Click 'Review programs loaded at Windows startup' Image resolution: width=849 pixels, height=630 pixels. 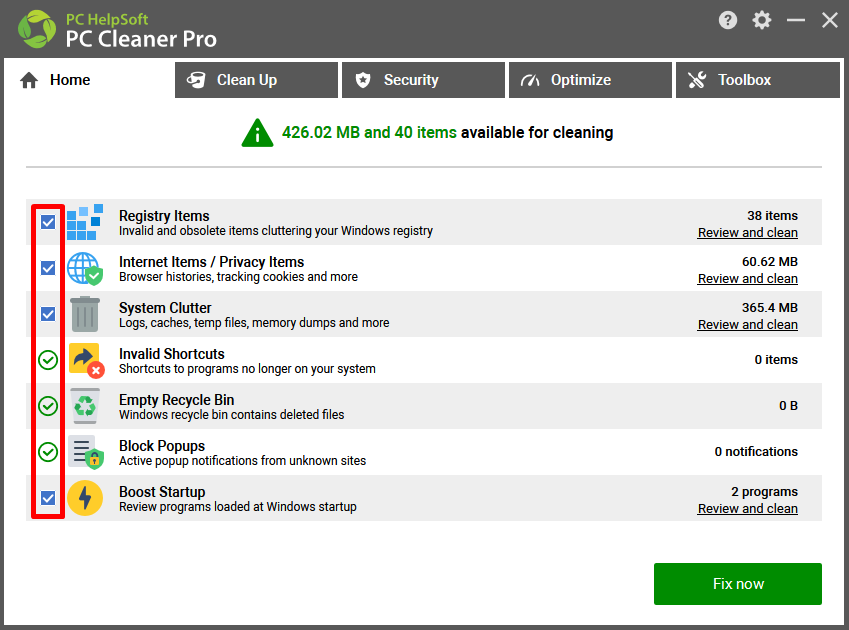click(238, 507)
